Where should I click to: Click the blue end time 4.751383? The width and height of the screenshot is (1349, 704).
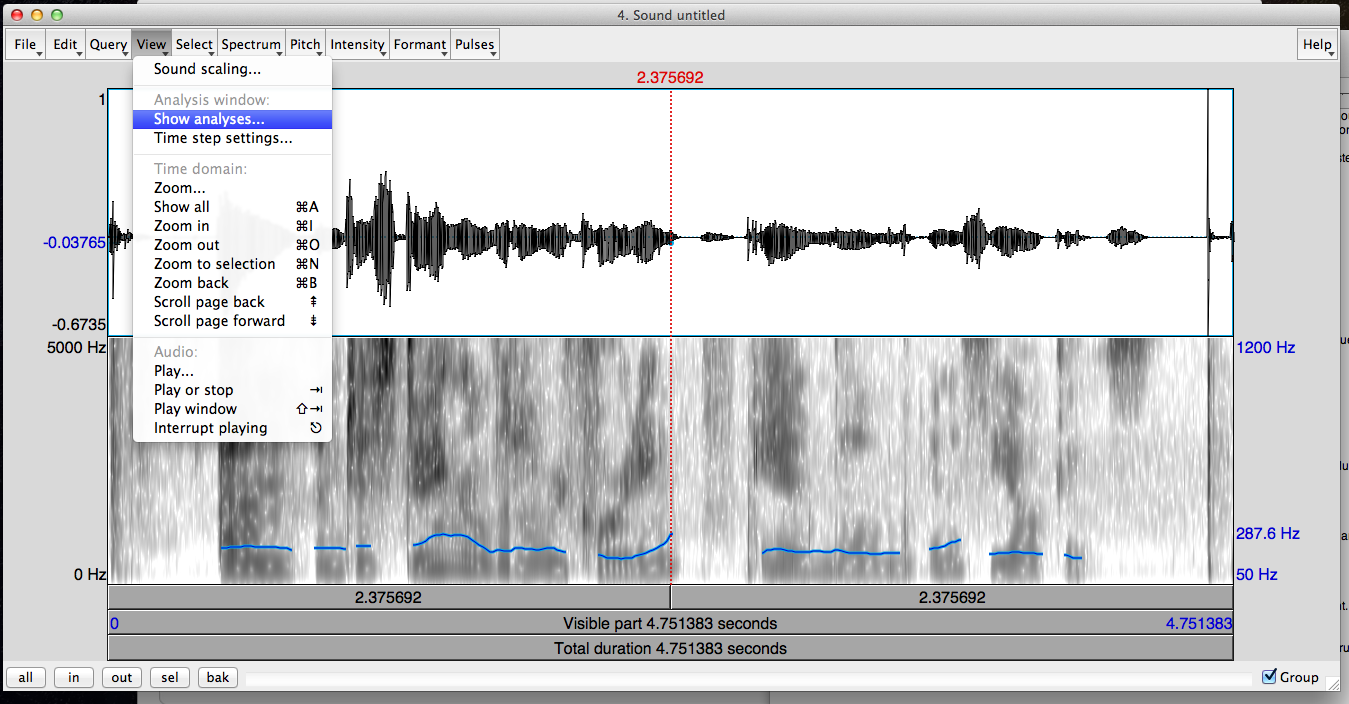pyautogui.click(x=1199, y=624)
